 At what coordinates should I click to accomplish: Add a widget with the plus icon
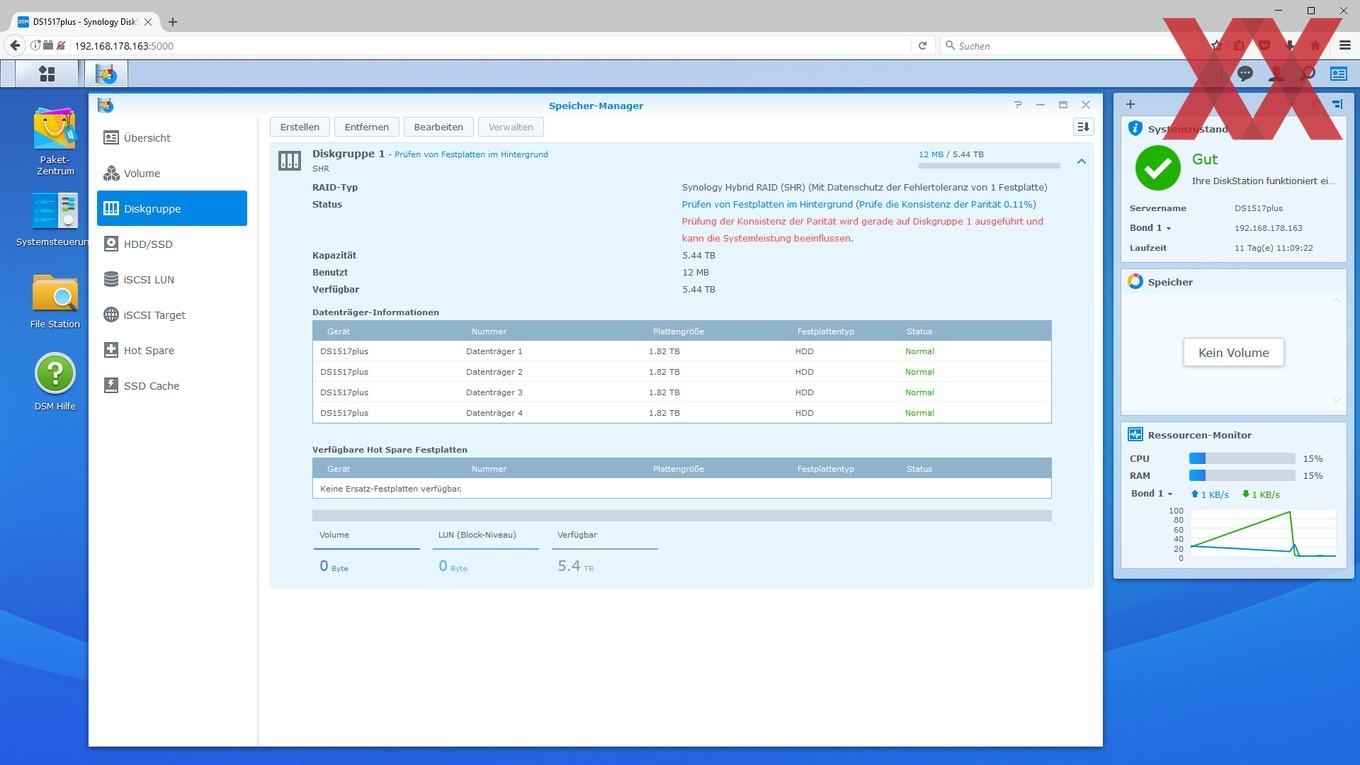1130,104
